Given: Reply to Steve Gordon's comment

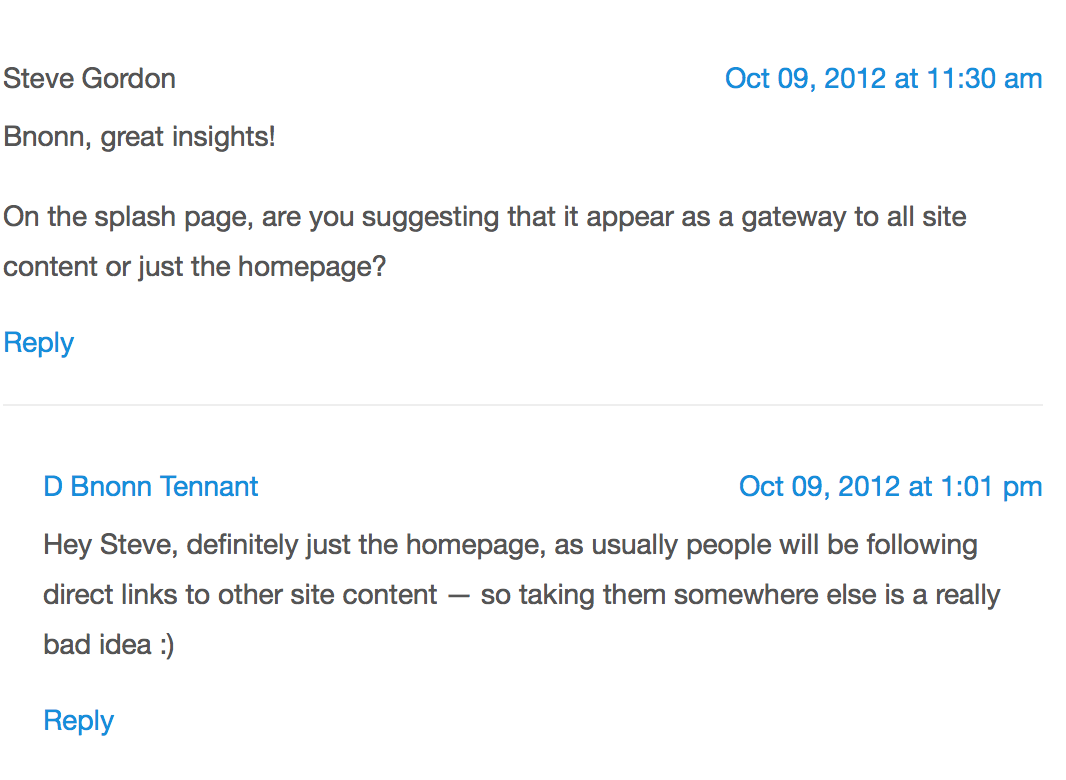Looking at the screenshot, I should [39, 343].
